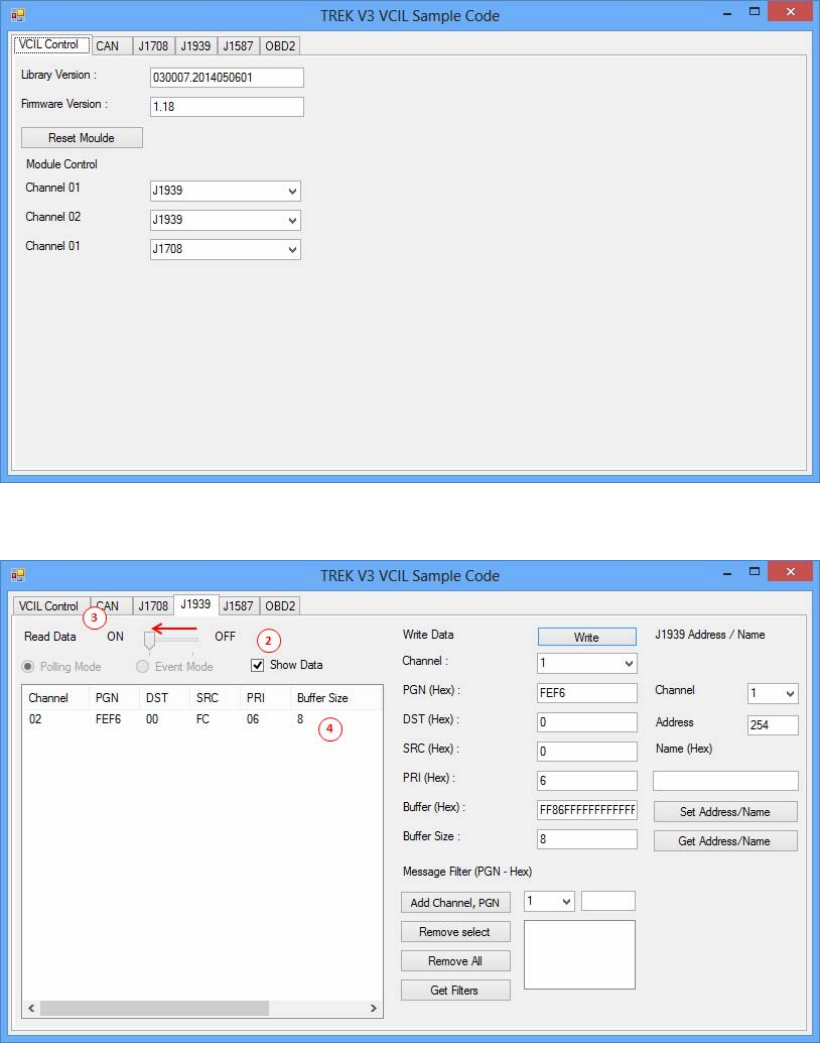Open the OBD2 tab in the bottom window
Screen dimensions: 820x1043
[x=280, y=606]
